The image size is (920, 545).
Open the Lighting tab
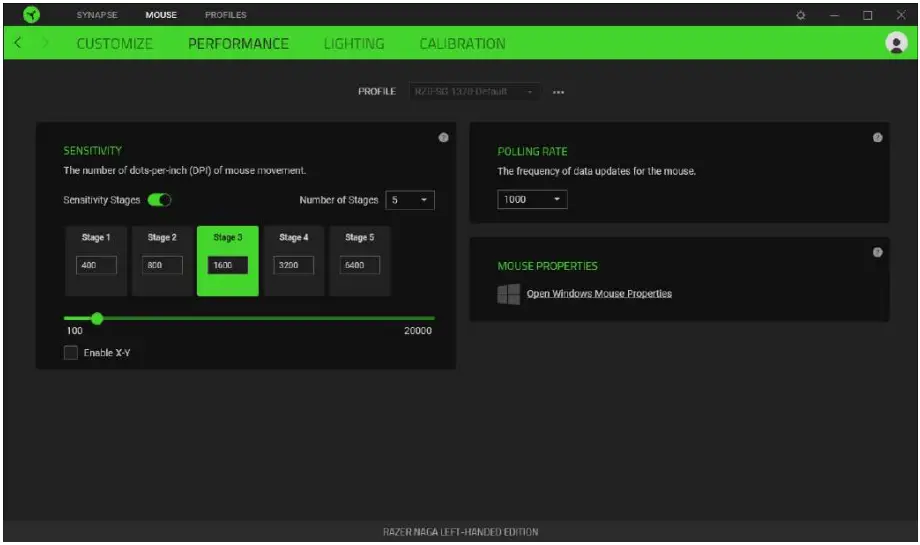point(354,43)
